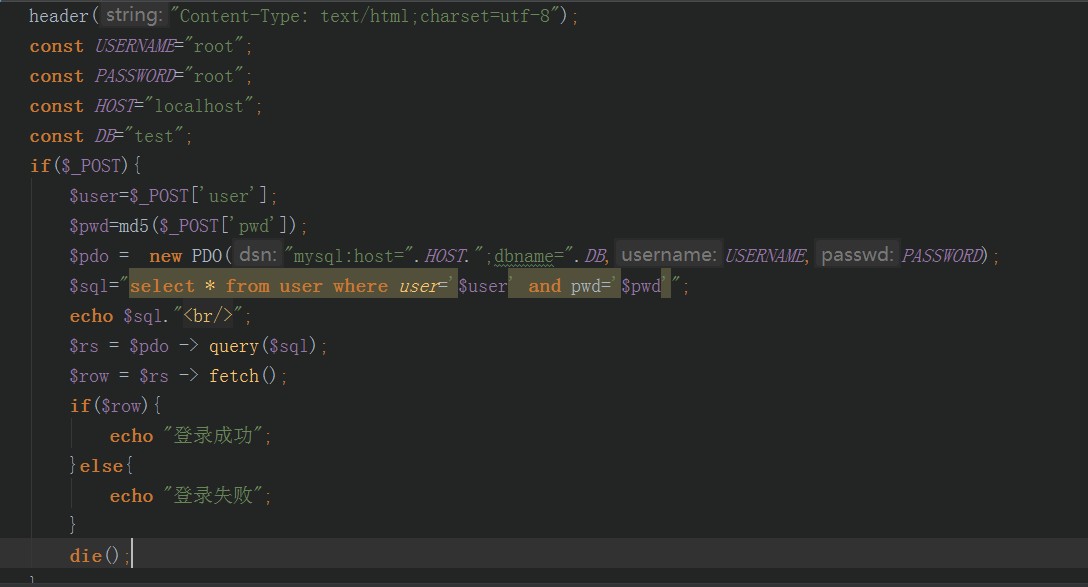Click the query($sql) method call
This screenshot has height=587, width=1088.
point(263,346)
